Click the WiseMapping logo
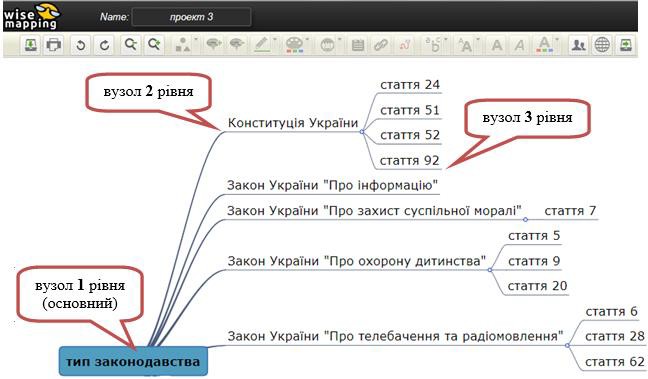The image size is (648, 379). pos(31,17)
